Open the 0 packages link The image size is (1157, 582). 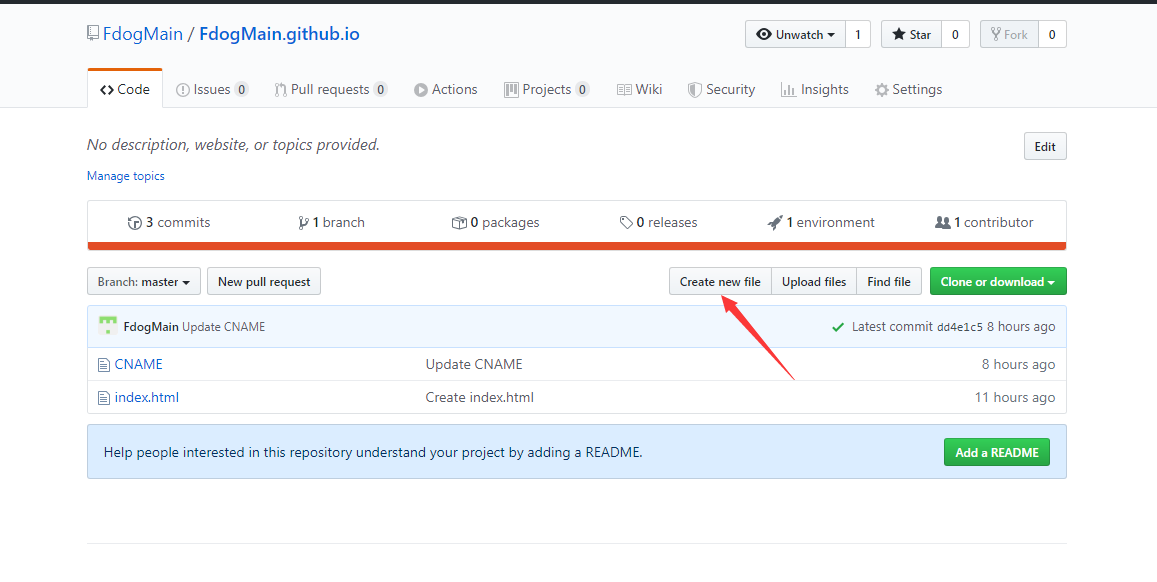pyautogui.click(x=495, y=222)
